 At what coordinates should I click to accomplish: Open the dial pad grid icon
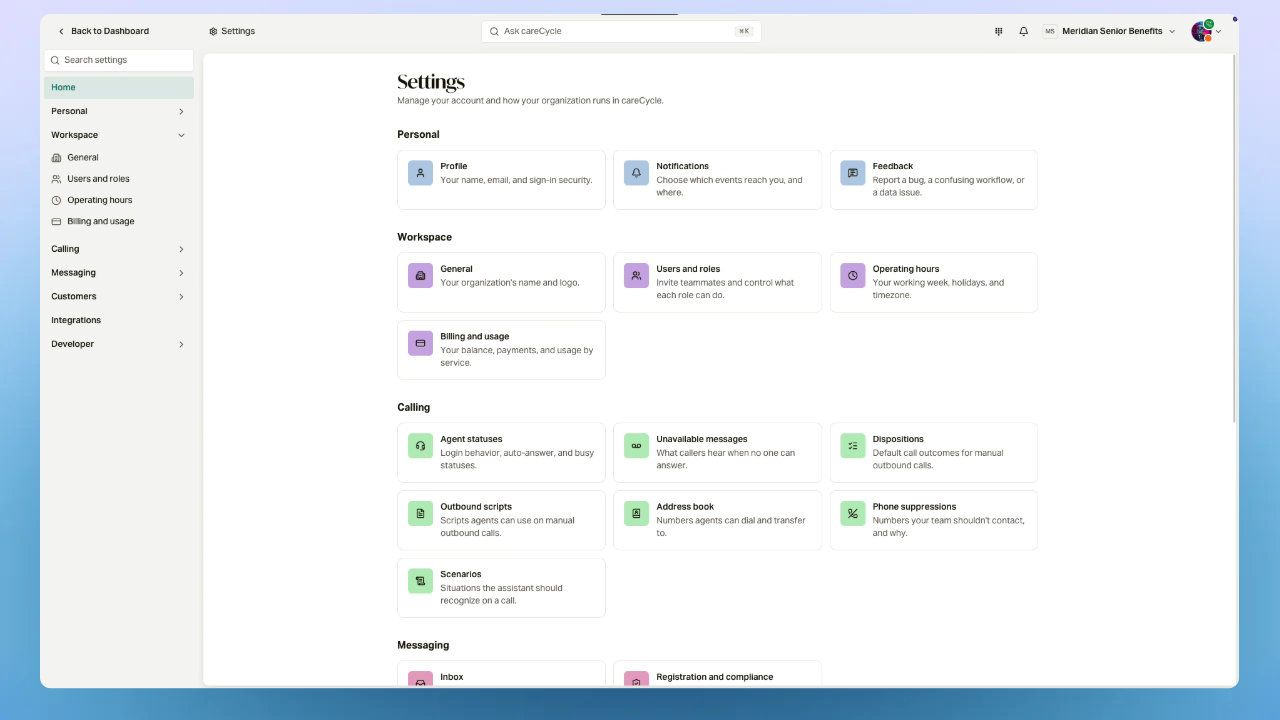[998, 31]
